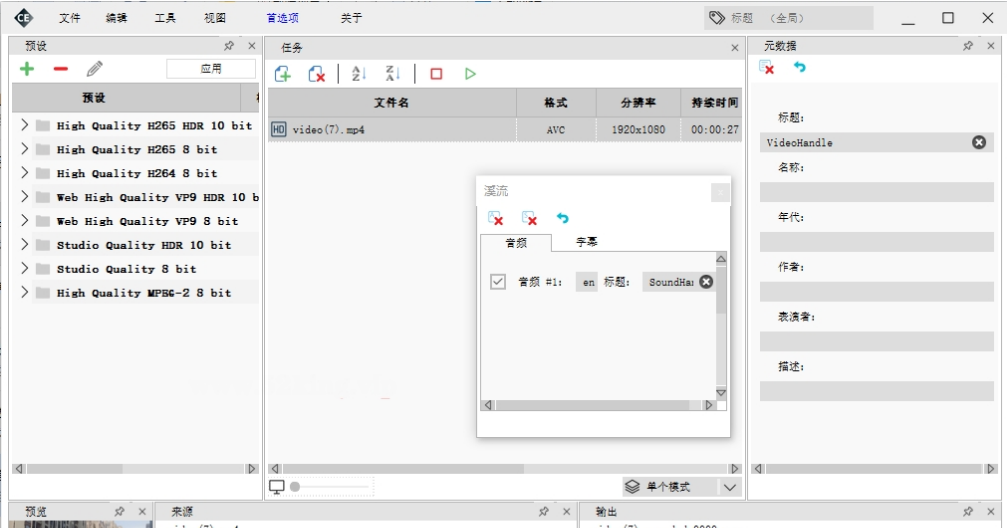1007x528 pixels.
Task: Expand High Quality MPEG-2 8 bit
Action: pyautogui.click(x=24, y=292)
